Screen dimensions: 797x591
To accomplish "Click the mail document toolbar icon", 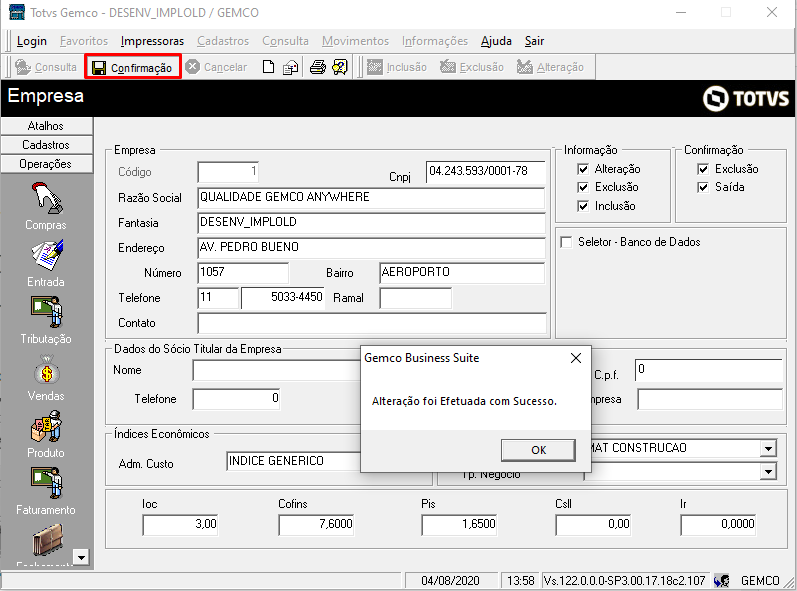I will tap(290, 67).
